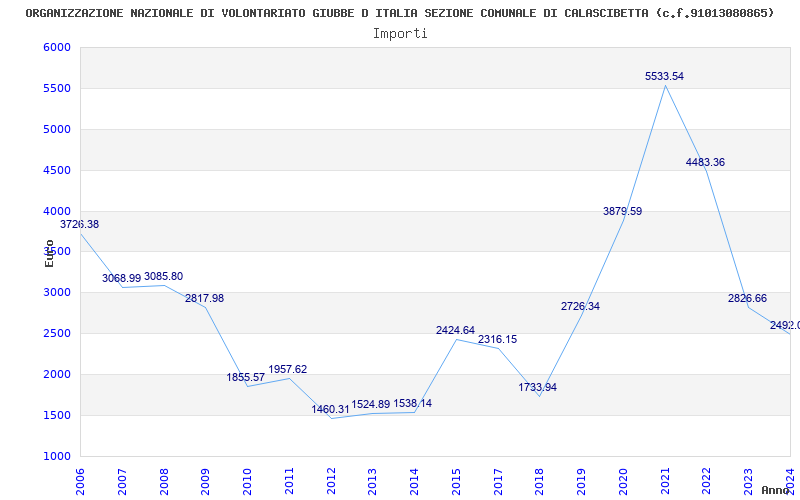Click the x-axis year 2006
800x500 pixels.
(x=80, y=481)
